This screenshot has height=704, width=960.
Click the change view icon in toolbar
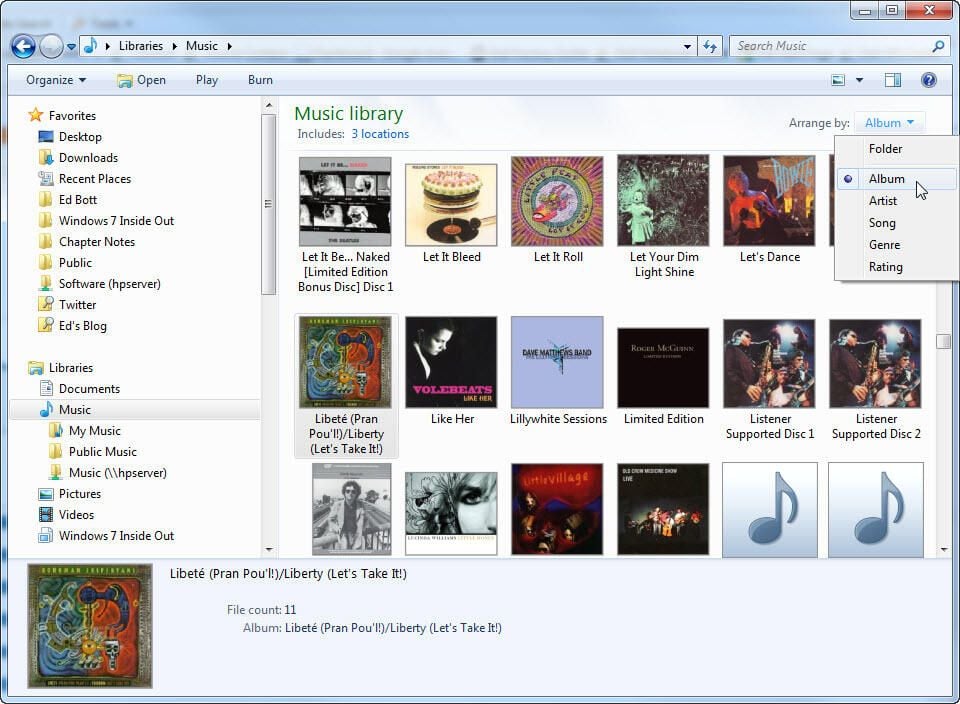click(838, 80)
